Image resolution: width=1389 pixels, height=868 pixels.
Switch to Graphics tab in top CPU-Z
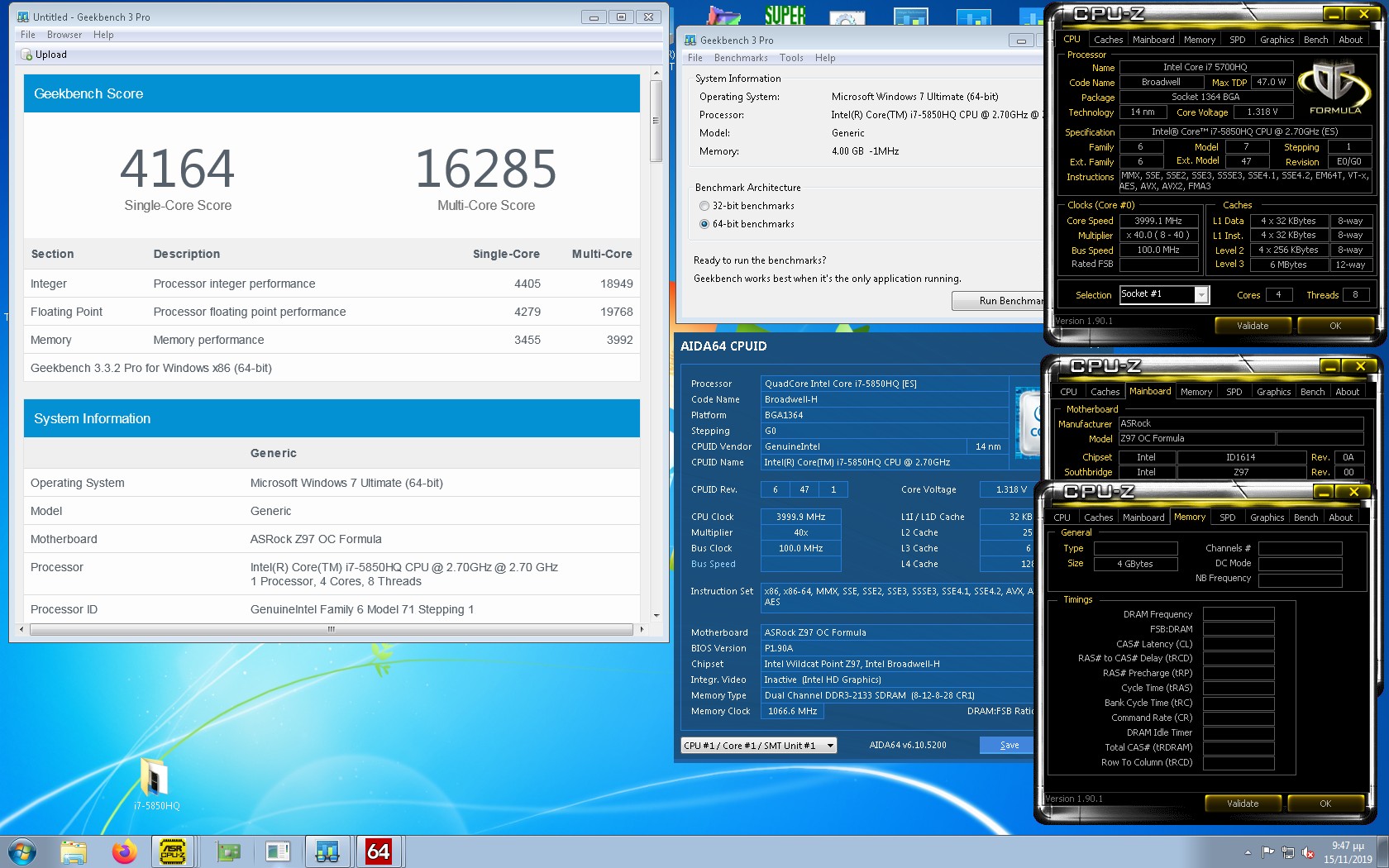click(x=1277, y=40)
